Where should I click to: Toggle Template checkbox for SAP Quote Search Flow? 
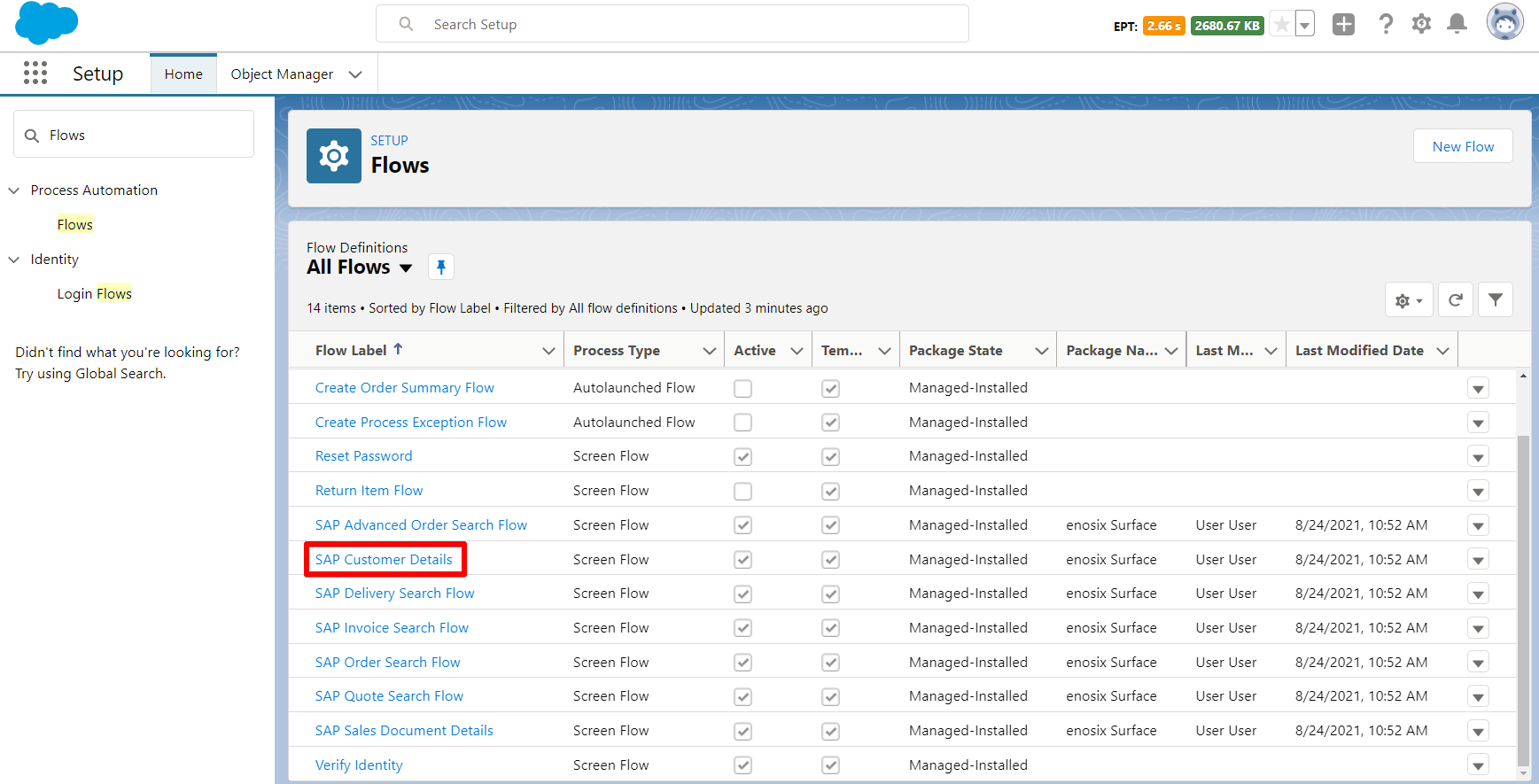(830, 697)
